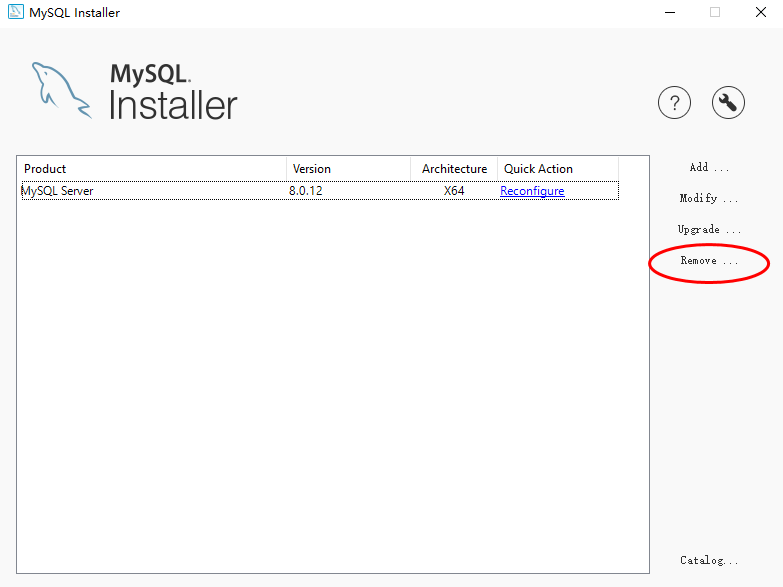The image size is (783, 587).
Task: Click the Version column header
Action: point(349,169)
